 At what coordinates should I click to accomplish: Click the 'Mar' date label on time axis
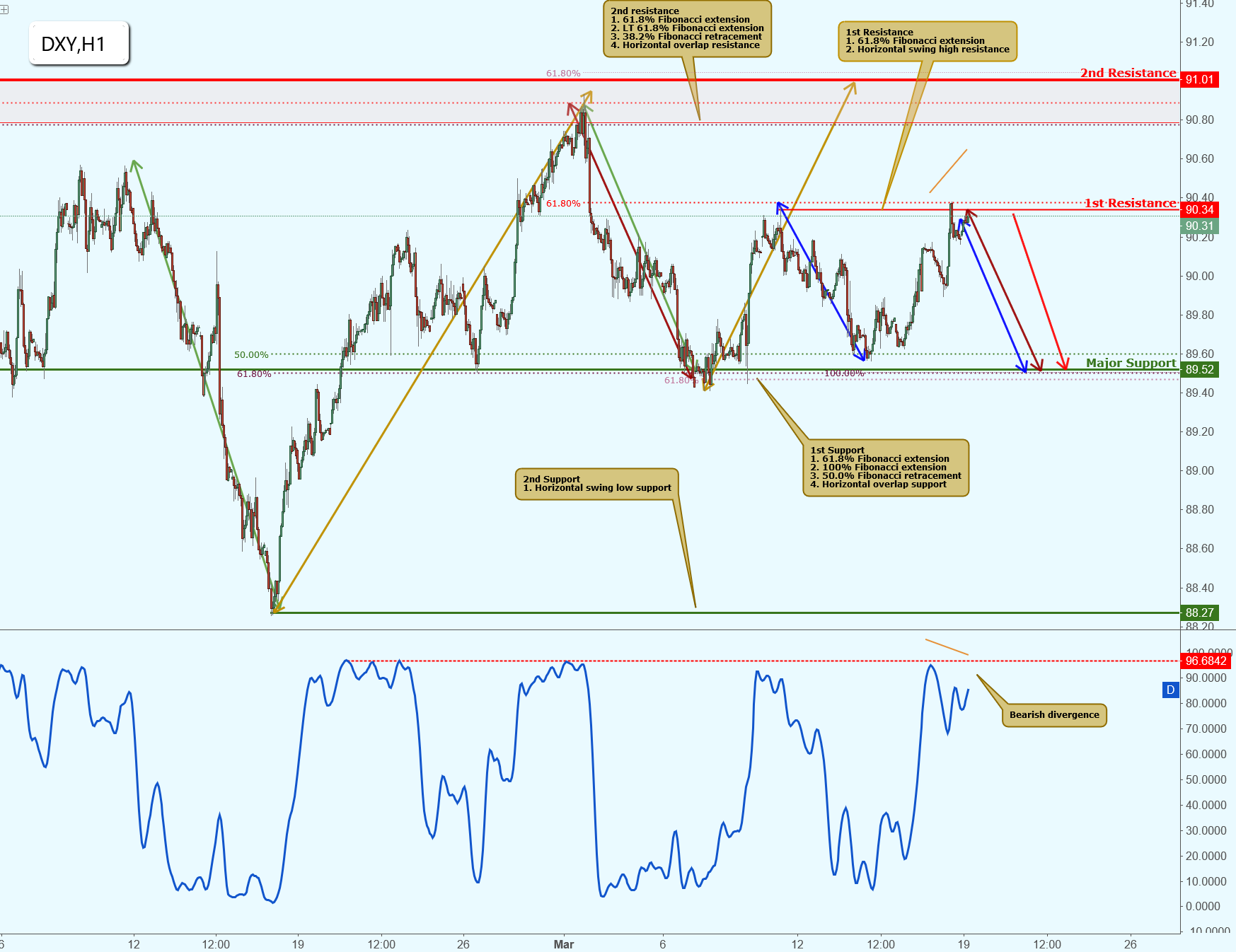[564, 944]
